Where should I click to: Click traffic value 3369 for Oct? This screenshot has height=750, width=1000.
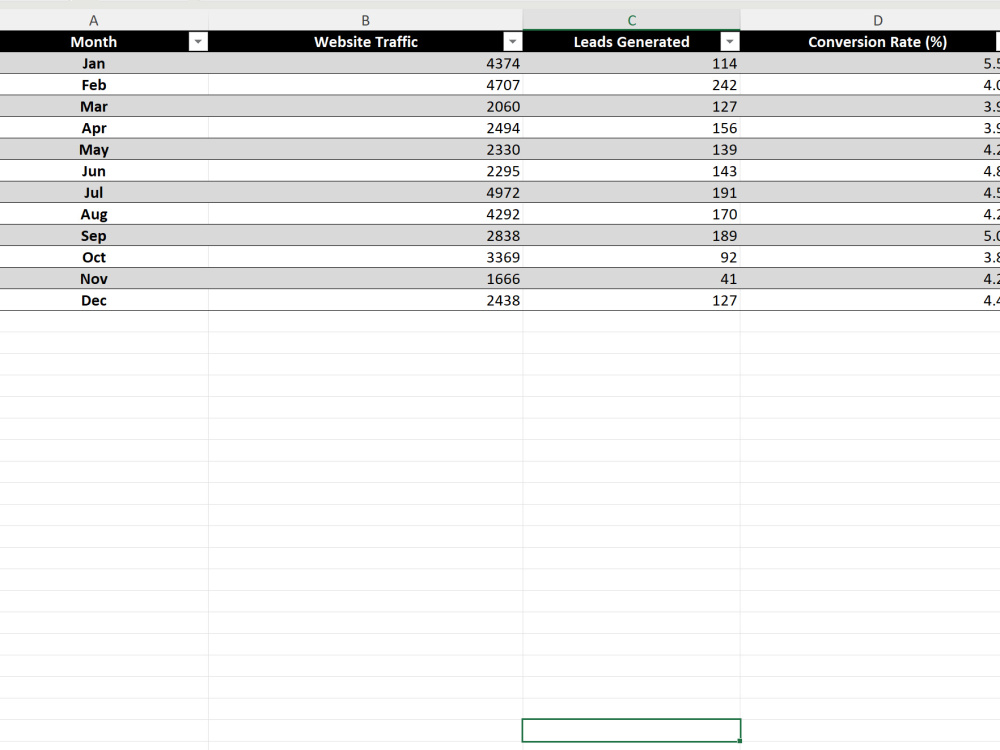point(365,258)
